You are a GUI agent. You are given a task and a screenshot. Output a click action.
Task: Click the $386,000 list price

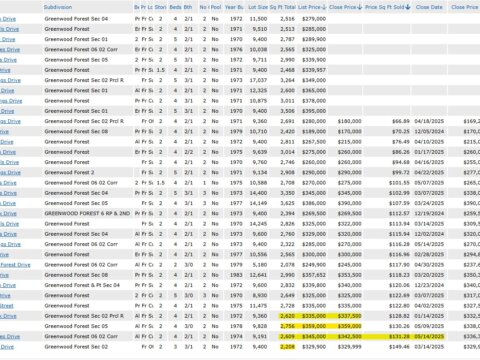(x=314, y=203)
